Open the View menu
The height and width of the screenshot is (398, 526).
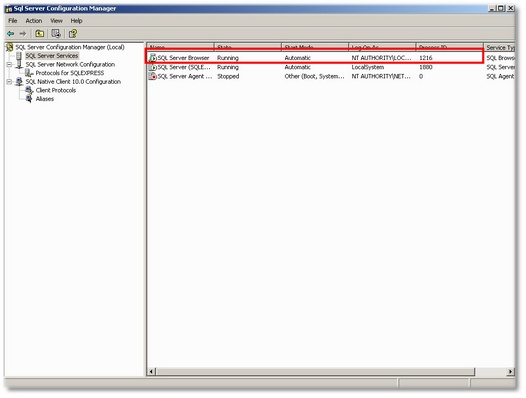pyautogui.click(x=56, y=21)
